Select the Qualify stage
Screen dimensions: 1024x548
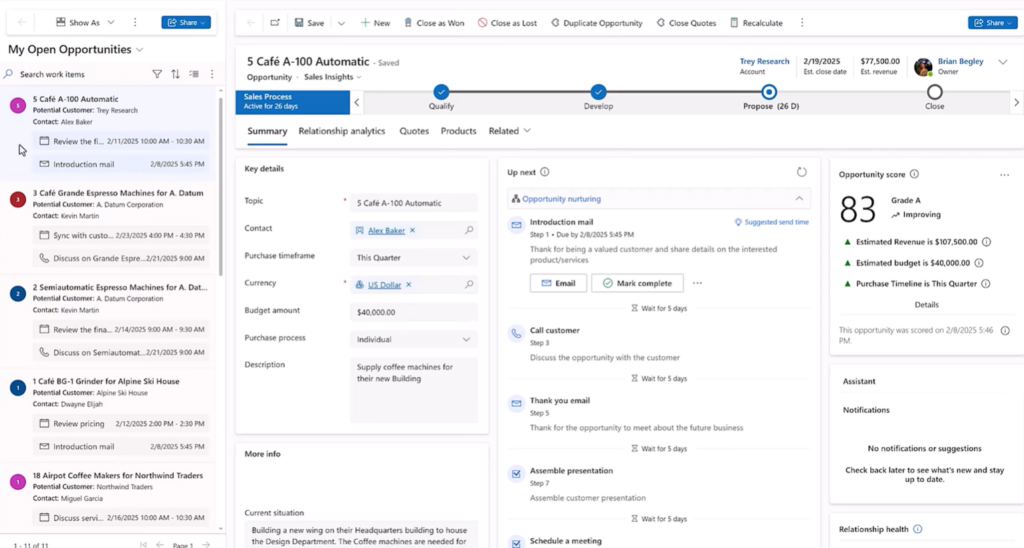tap(441, 92)
